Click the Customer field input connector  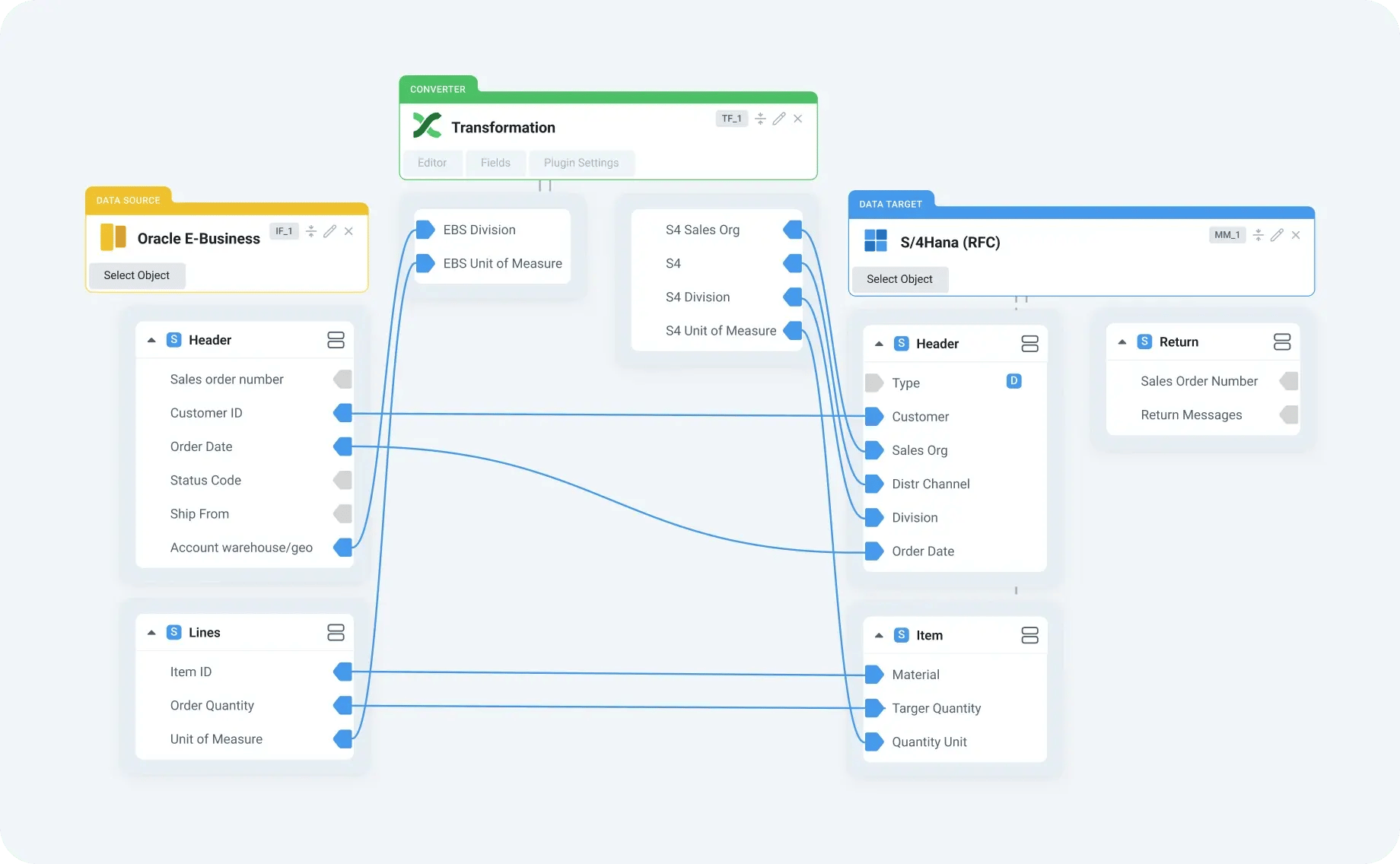click(873, 416)
